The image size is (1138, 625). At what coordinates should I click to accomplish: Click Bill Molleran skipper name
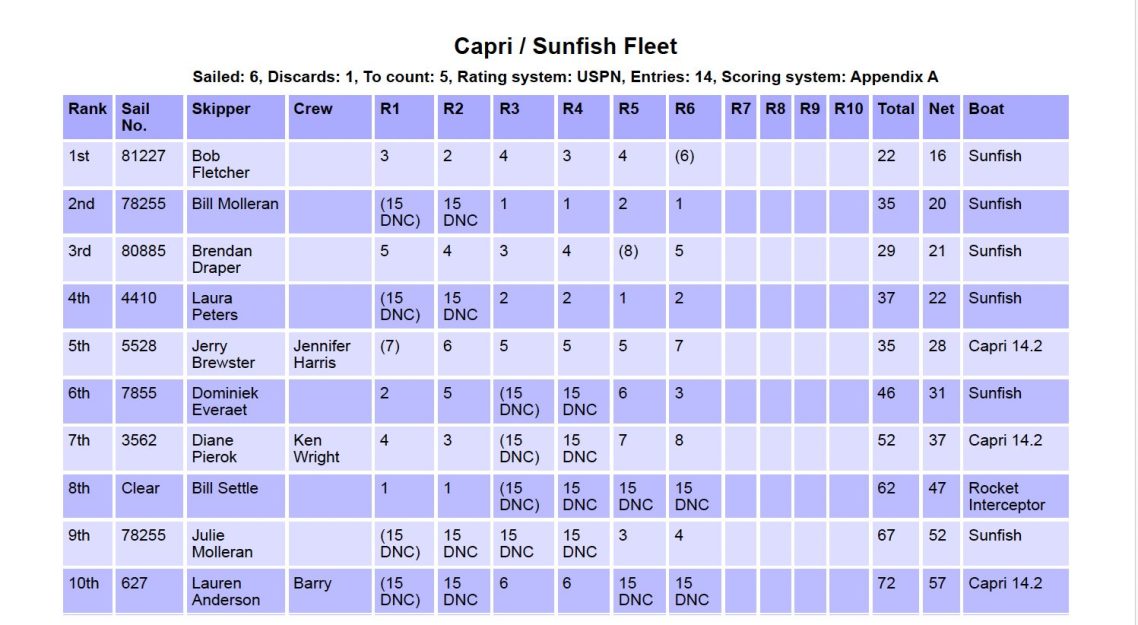pos(235,204)
